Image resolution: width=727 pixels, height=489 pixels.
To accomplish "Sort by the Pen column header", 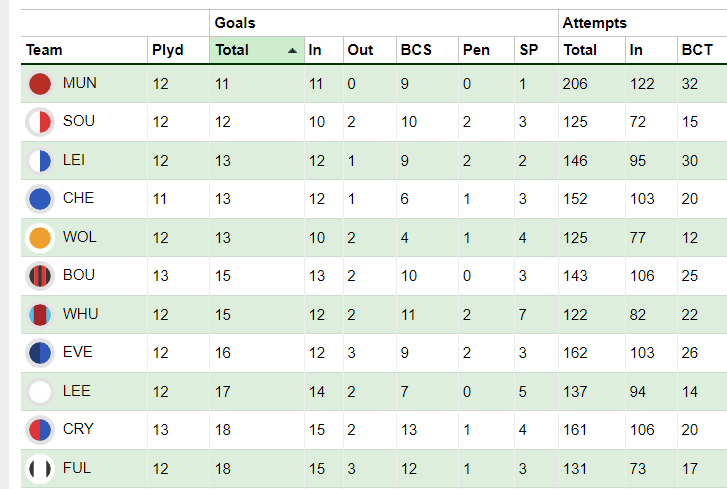I will (476, 50).
